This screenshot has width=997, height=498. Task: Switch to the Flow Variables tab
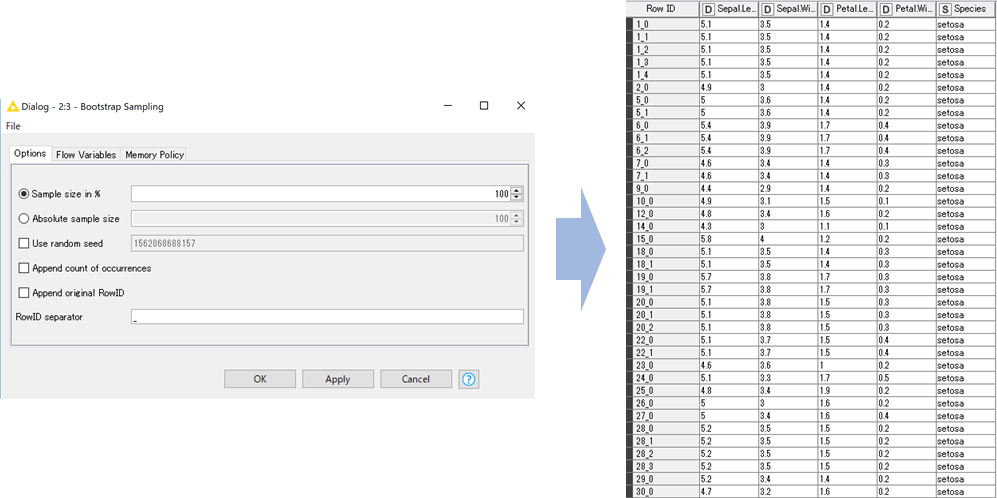(86, 155)
